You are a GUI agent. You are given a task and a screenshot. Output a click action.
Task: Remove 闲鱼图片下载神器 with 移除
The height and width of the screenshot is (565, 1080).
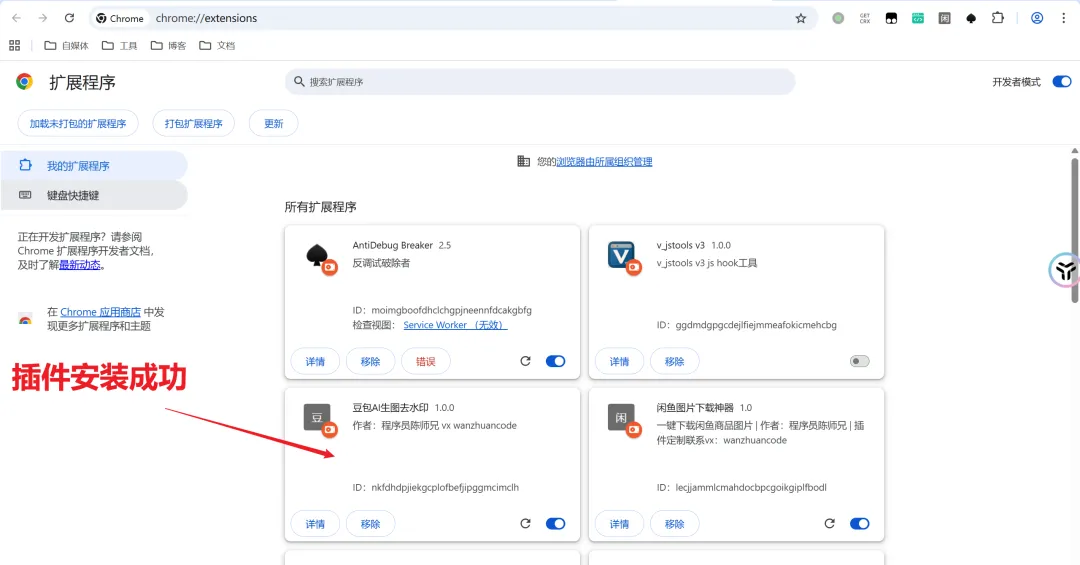pos(674,524)
